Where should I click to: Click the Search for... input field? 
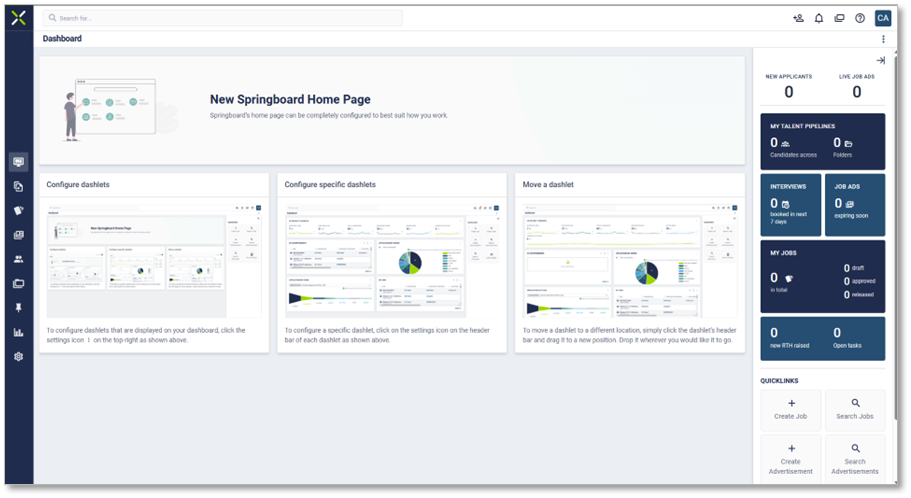click(222, 18)
